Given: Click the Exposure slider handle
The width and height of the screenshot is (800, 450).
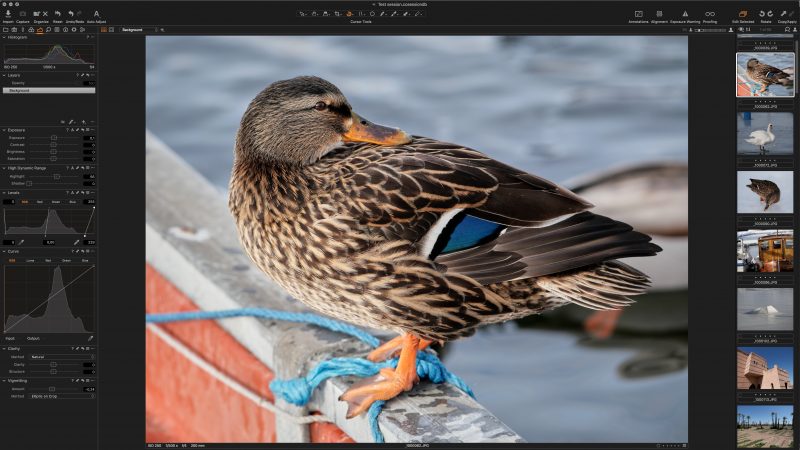Looking at the screenshot, I should click(54, 138).
